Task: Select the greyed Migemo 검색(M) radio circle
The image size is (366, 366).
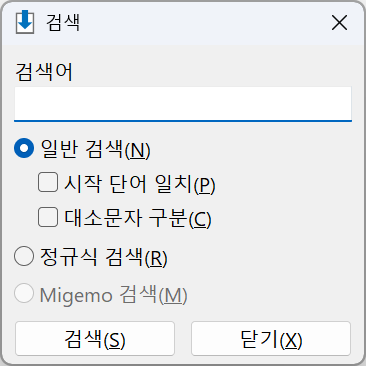Action: pos(24,293)
